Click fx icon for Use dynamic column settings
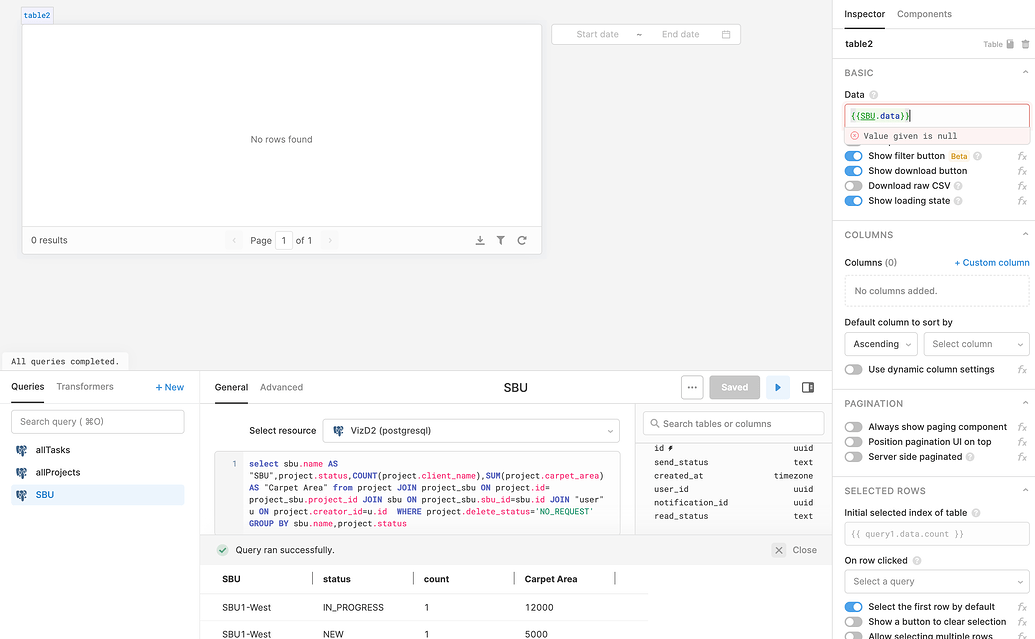The width and height of the screenshot is (1035, 639). (x=1022, y=370)
